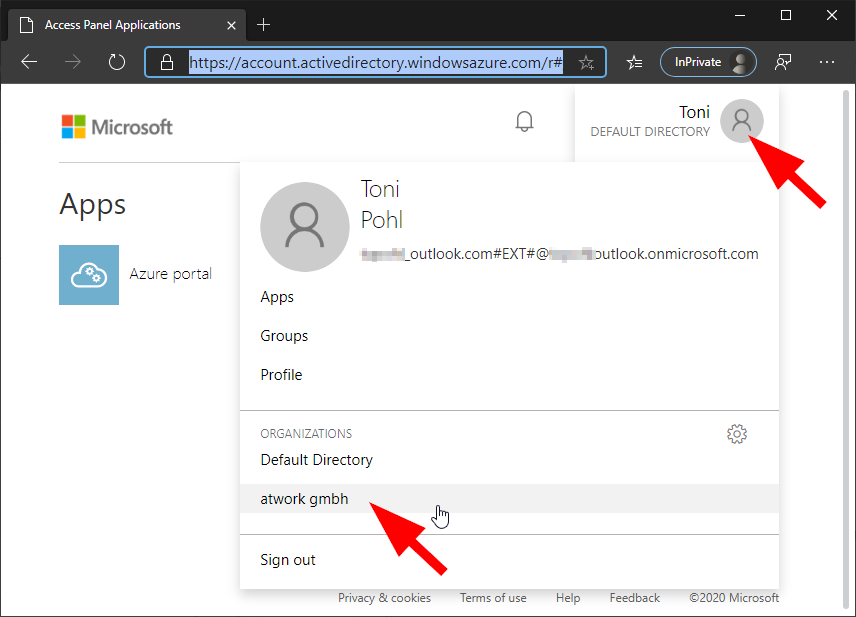Image resolution: width=856 pixels, height=617 pixels.
Task: Click the Microsoft logo
Action: [116, 127]
